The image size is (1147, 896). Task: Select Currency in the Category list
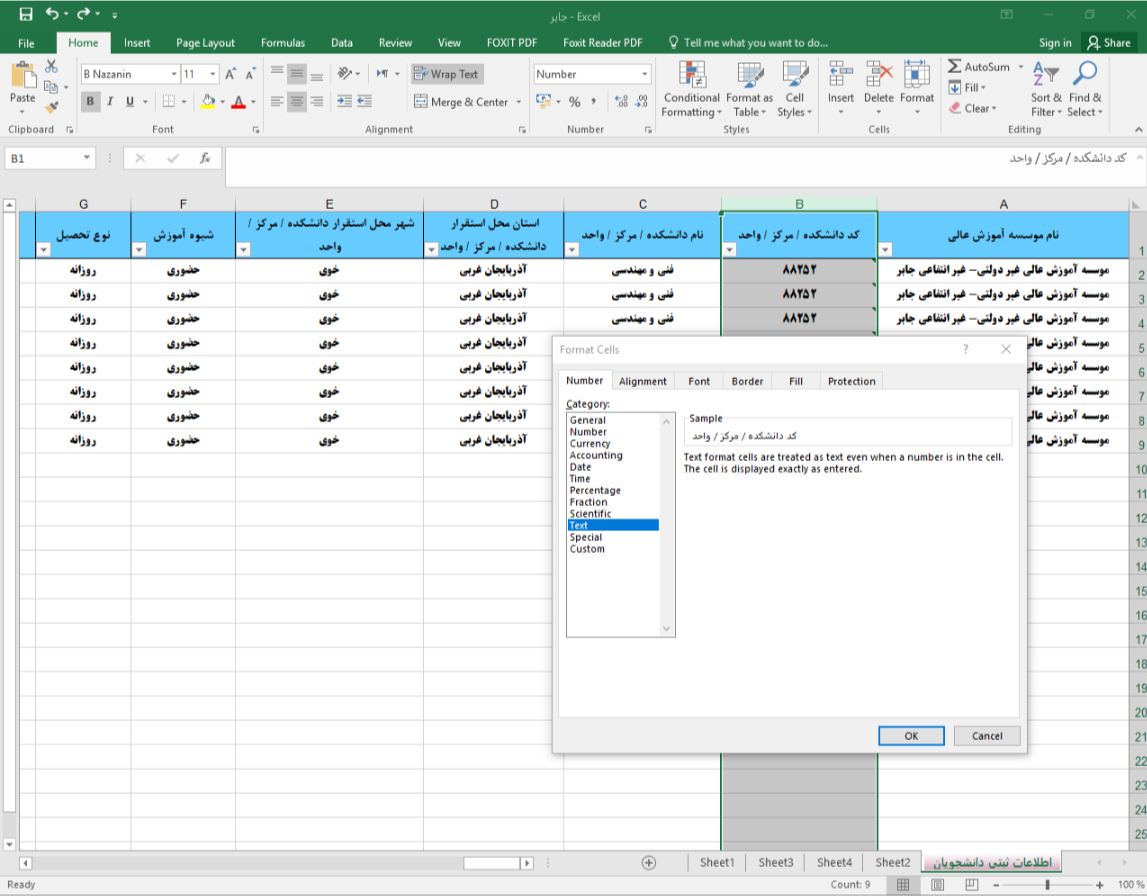click(x=589, y=443)
